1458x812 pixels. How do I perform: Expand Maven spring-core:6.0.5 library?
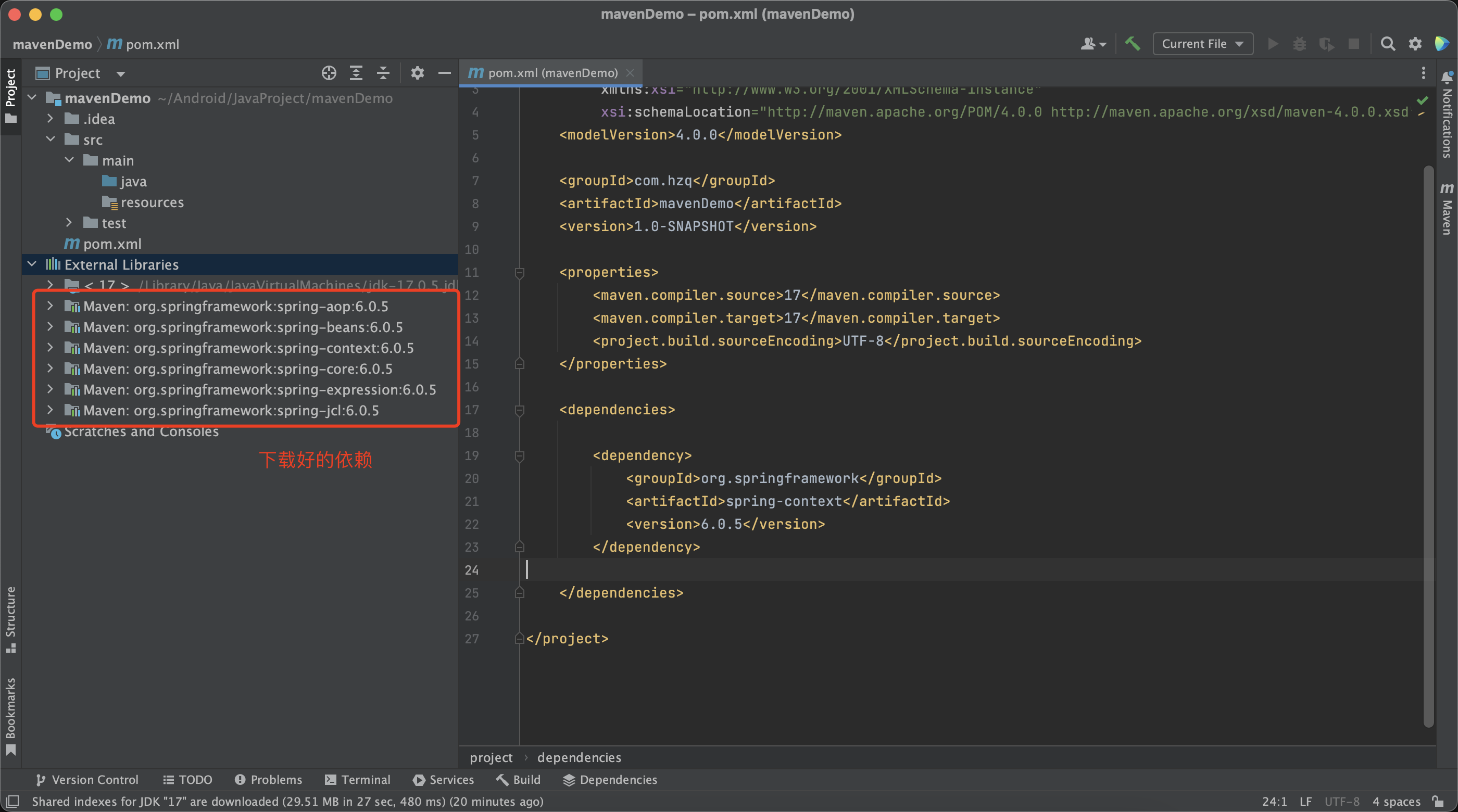tap(51, 369)
